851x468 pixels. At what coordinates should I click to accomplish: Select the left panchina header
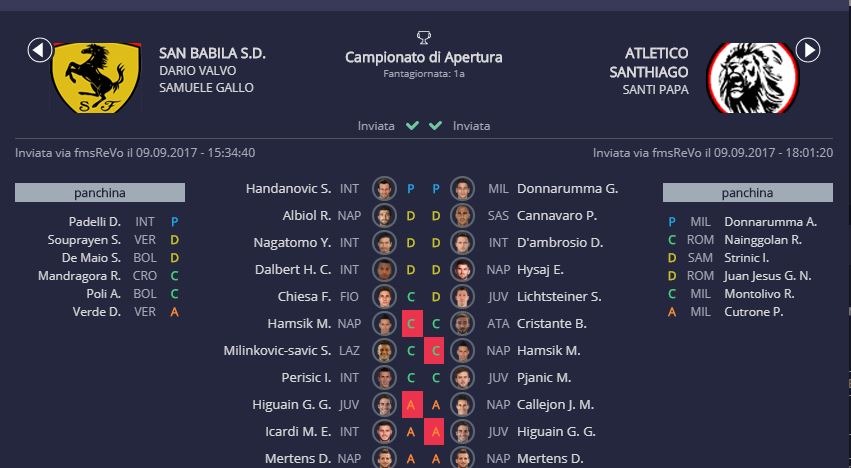coord(100,193)
